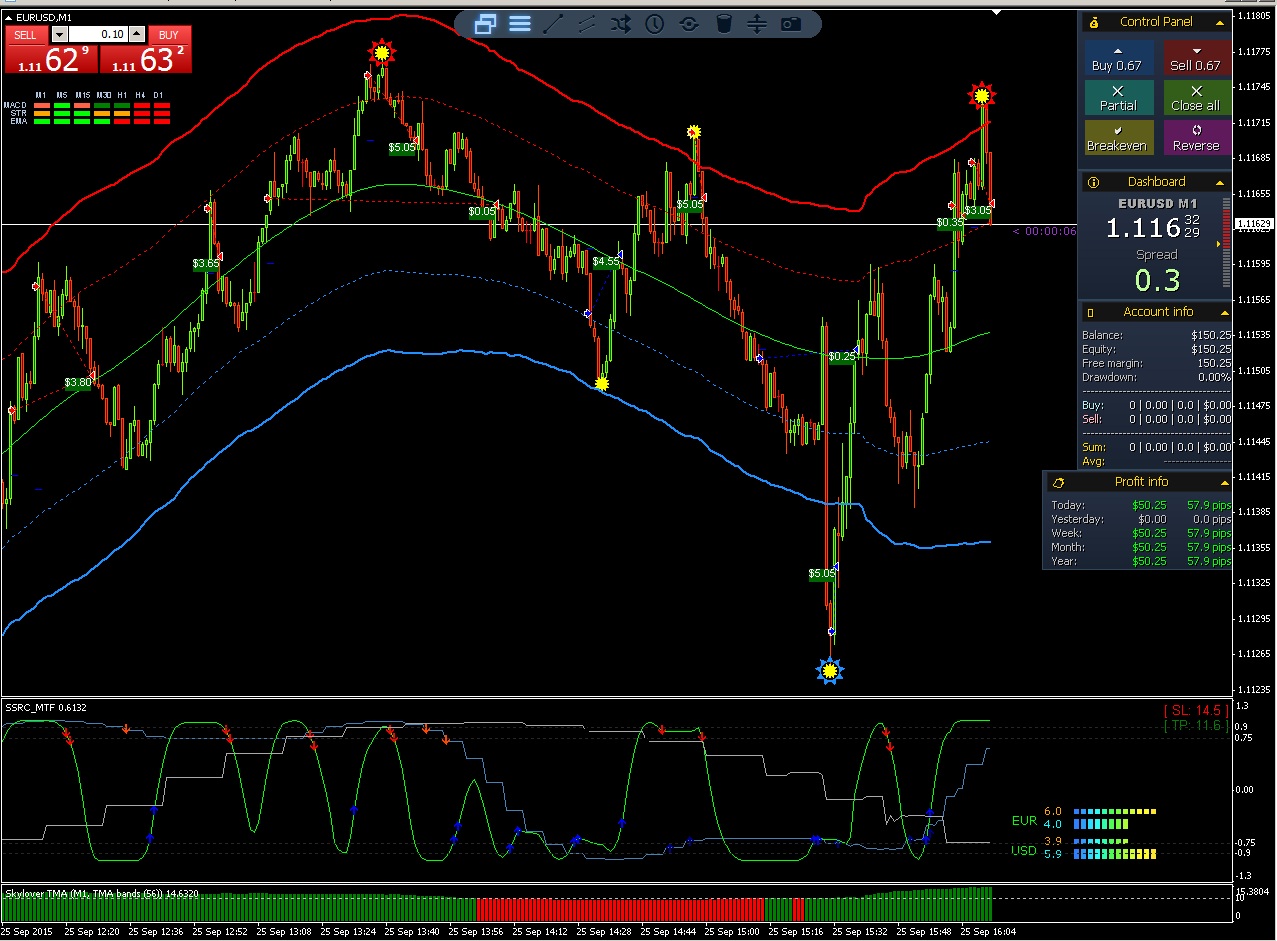The height and width of the screenshot is (941, 1277).
Task: Click the Close all button
Action: pyautogui.click(x=1196, y=98)
